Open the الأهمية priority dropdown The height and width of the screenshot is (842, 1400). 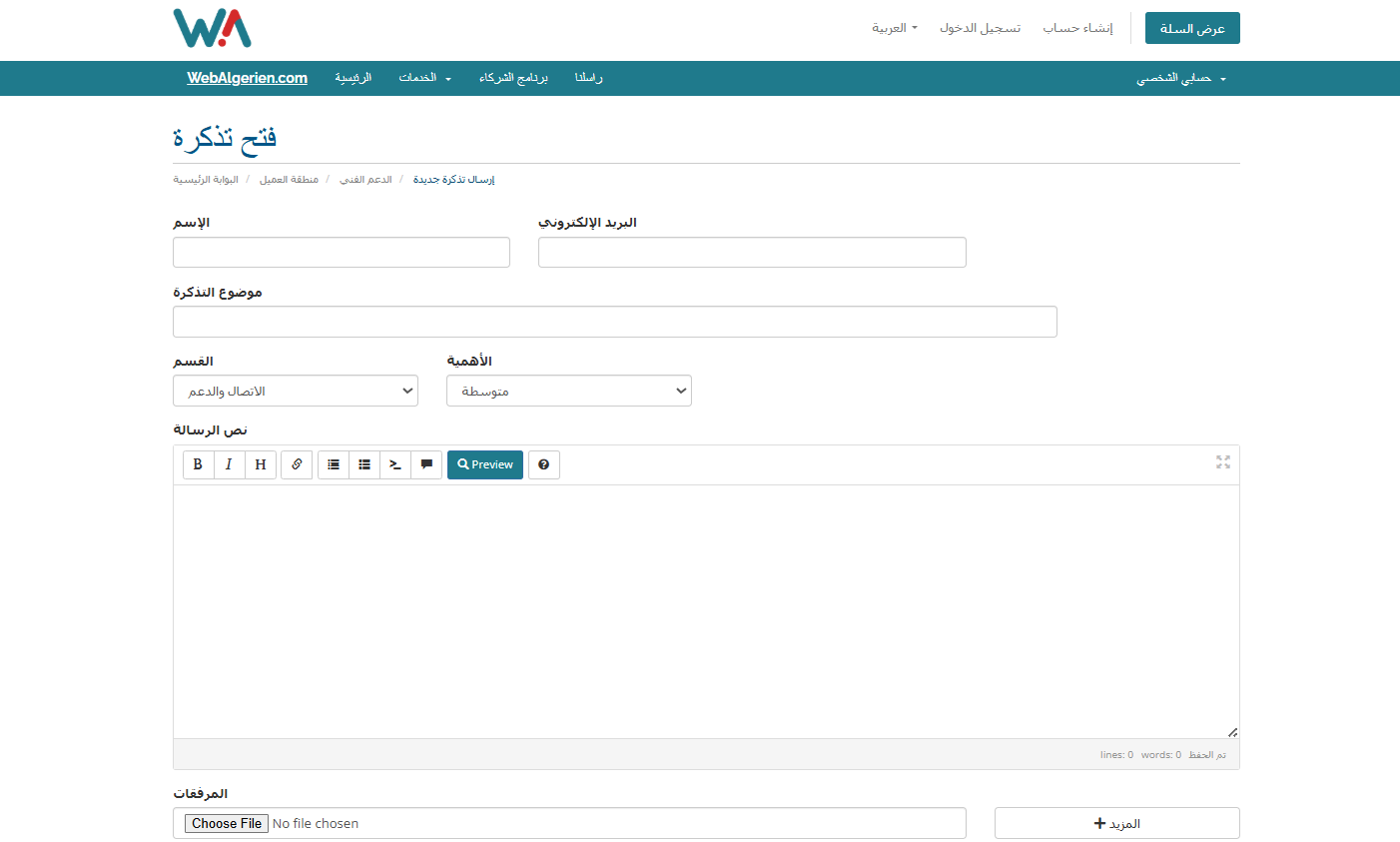pos(568,391)
